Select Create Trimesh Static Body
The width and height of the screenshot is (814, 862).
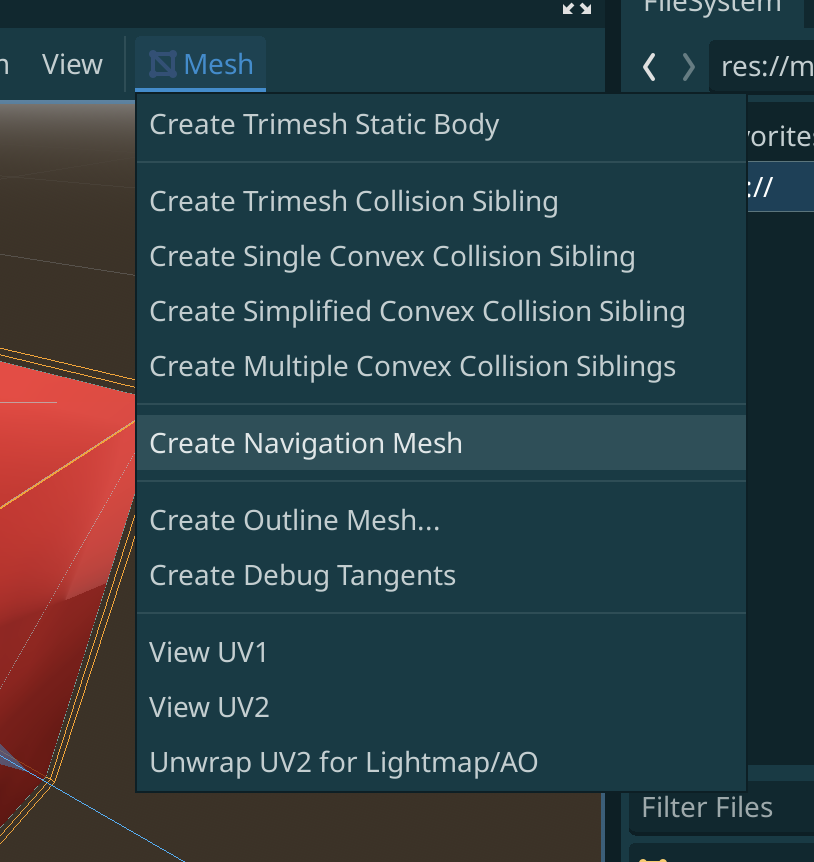324,124
